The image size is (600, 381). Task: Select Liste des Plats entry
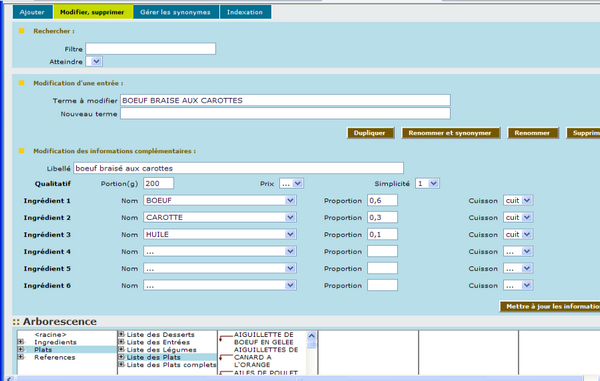(x=153, y=358)
